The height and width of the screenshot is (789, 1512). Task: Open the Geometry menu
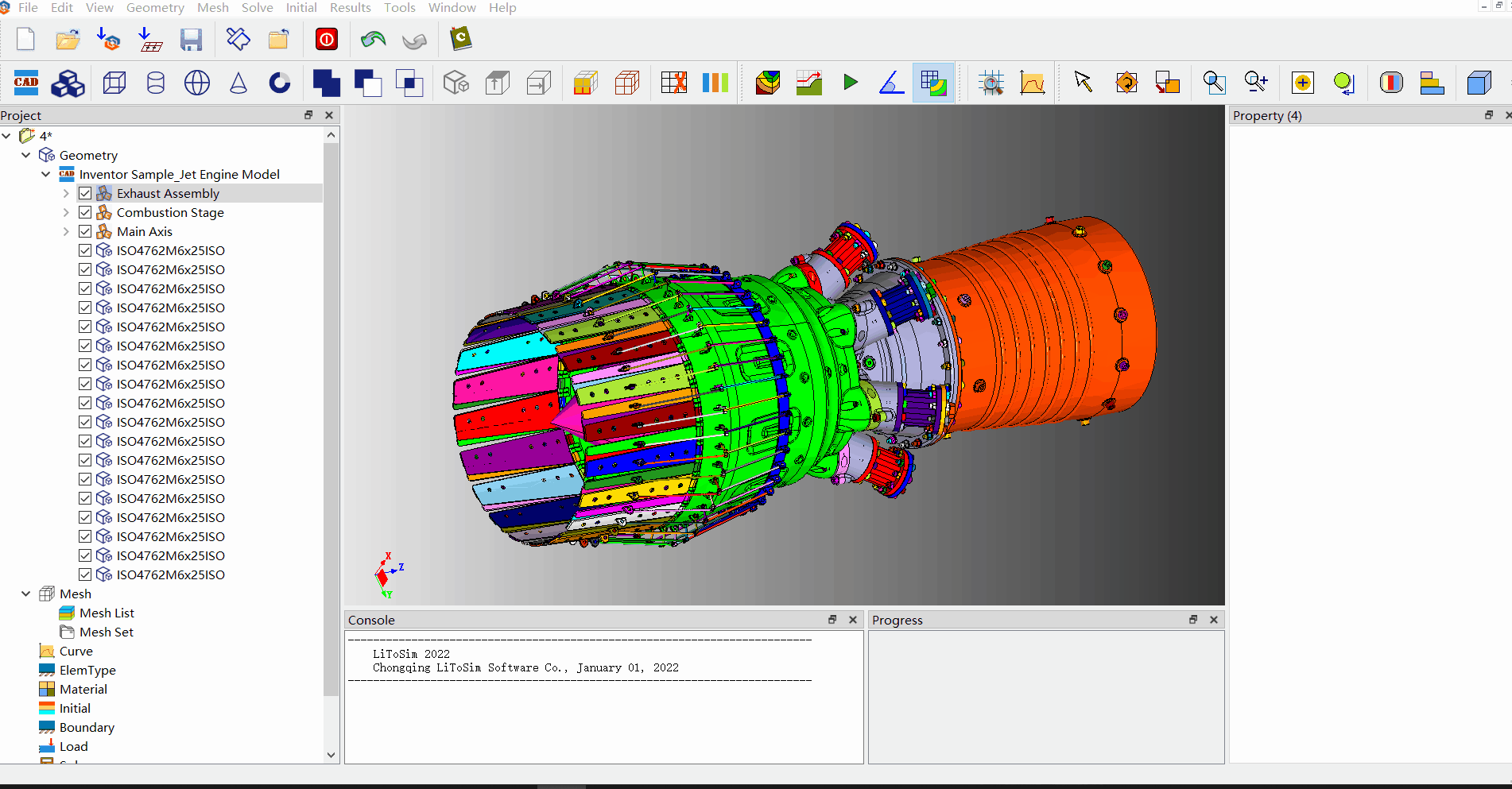coord(155,7)
